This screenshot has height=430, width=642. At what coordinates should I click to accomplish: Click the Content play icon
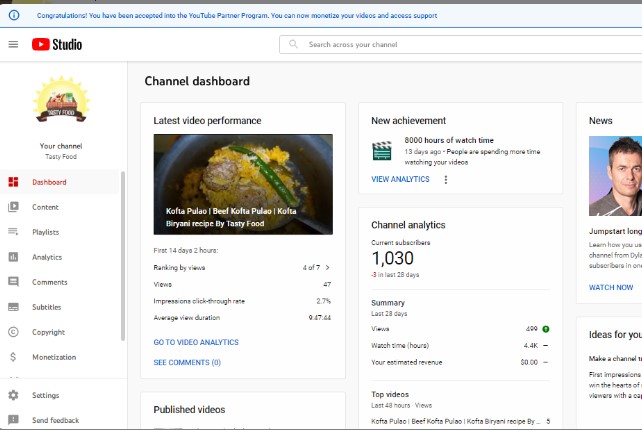point(13,207)
